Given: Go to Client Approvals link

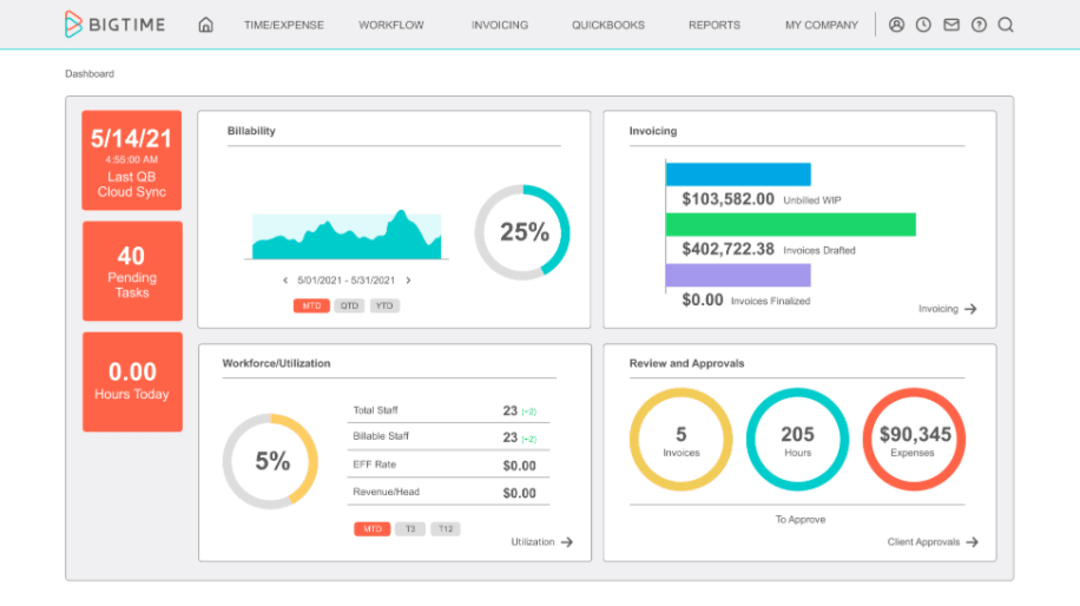Looking at the screenshot, I should point(923,542).
